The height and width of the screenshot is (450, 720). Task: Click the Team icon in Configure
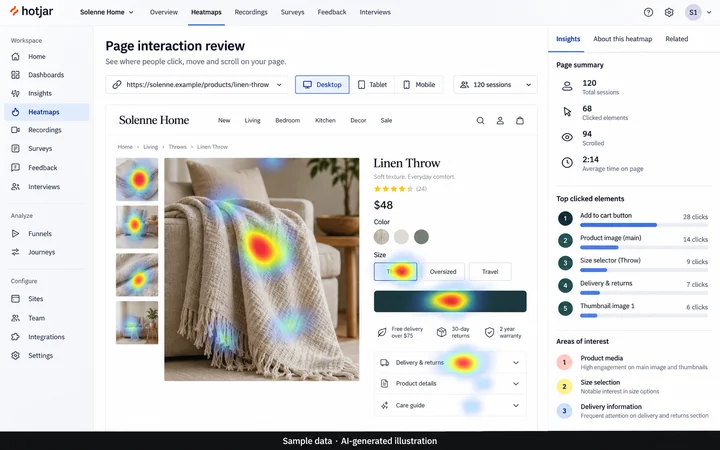(16, 318)
